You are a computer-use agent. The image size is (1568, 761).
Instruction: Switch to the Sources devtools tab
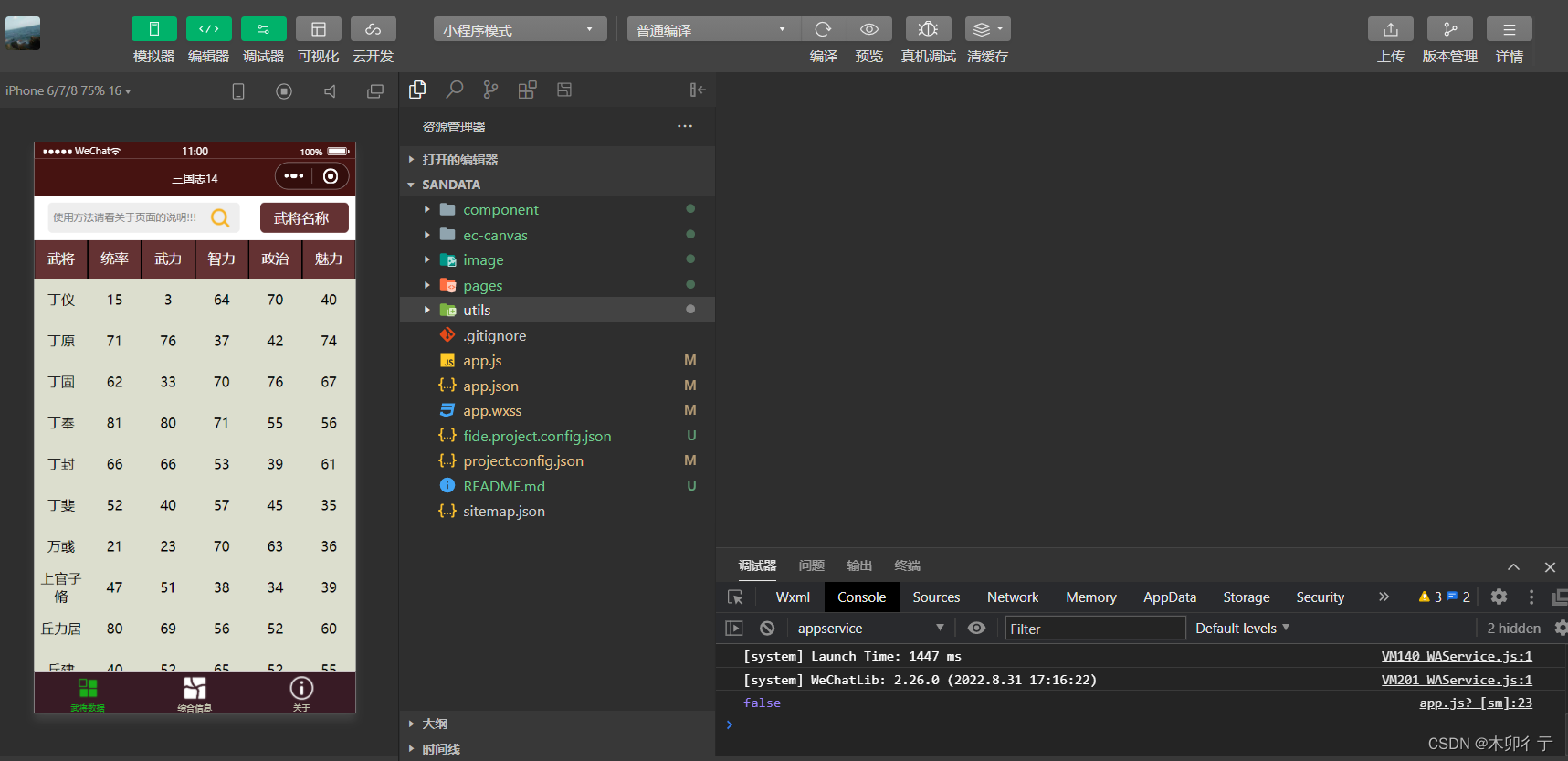[x=936, y=597]
